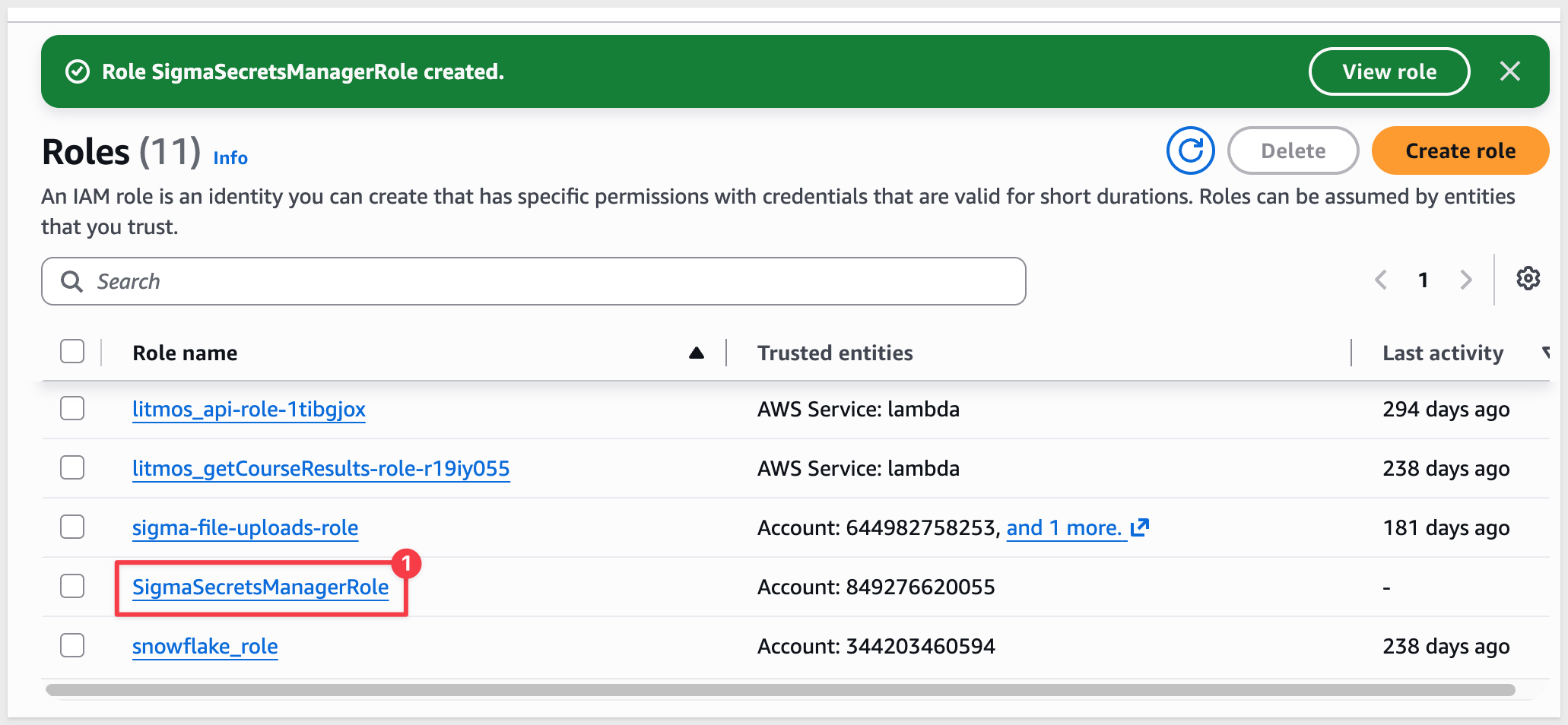Open the SigmaSecretsManagerRole link
The width and height of the screenshot is (1568, 725).
tap(260, 587)
